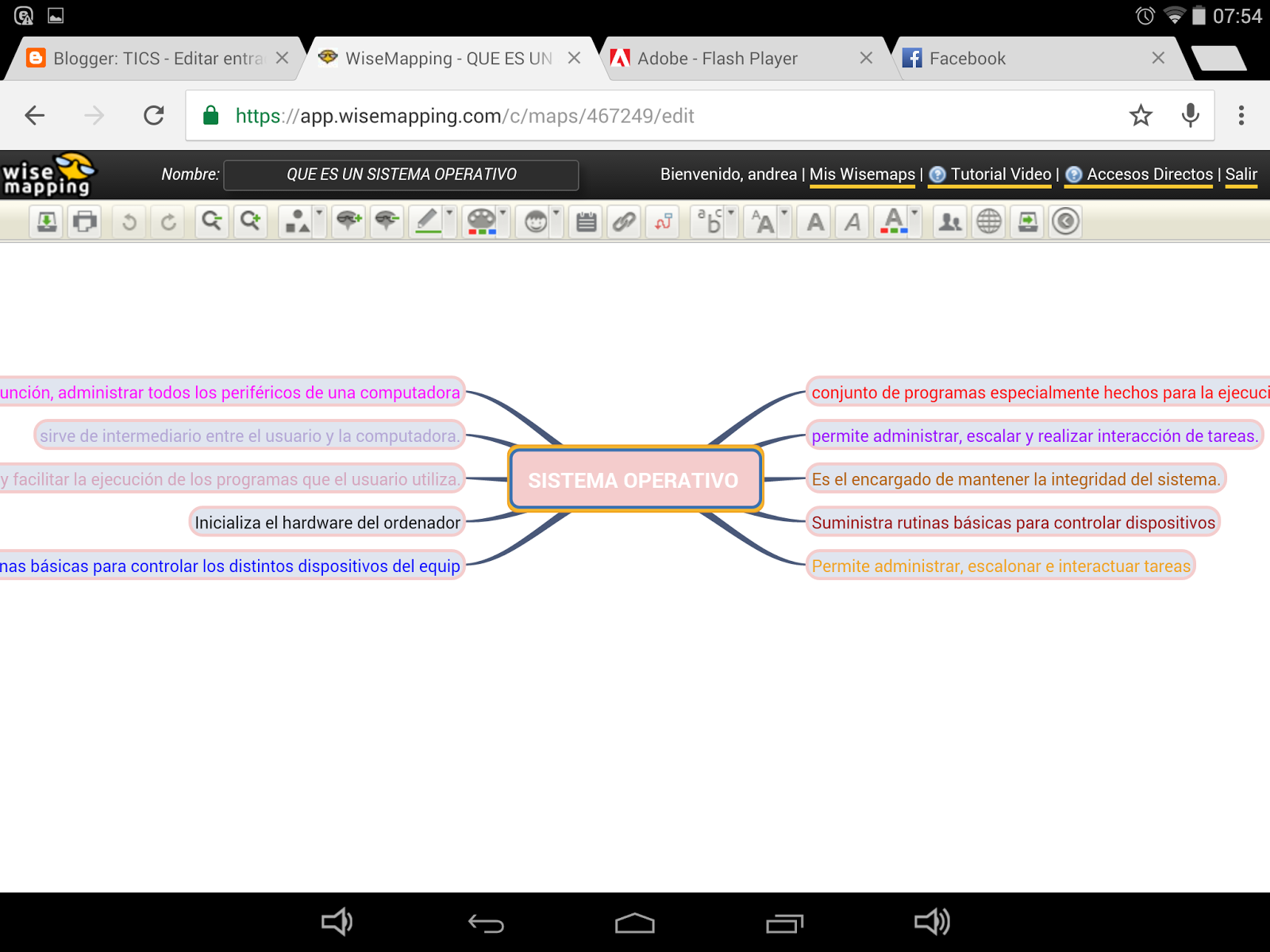Click the Add Relationship icon
Viewport: 1270px width, 952px height.
(663, 222)
